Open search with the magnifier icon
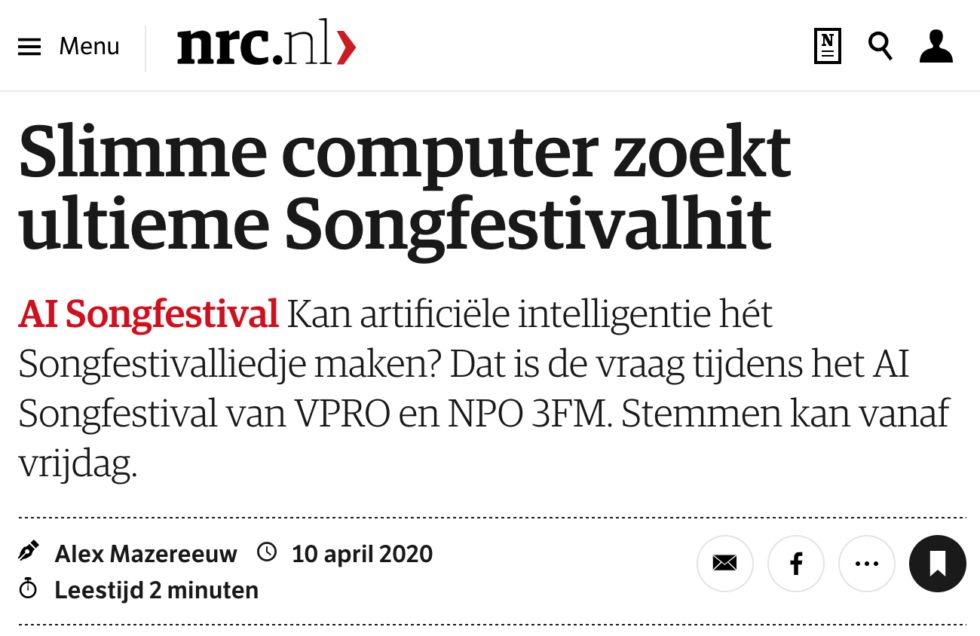 pyautogui.click(x=879, y=46)
